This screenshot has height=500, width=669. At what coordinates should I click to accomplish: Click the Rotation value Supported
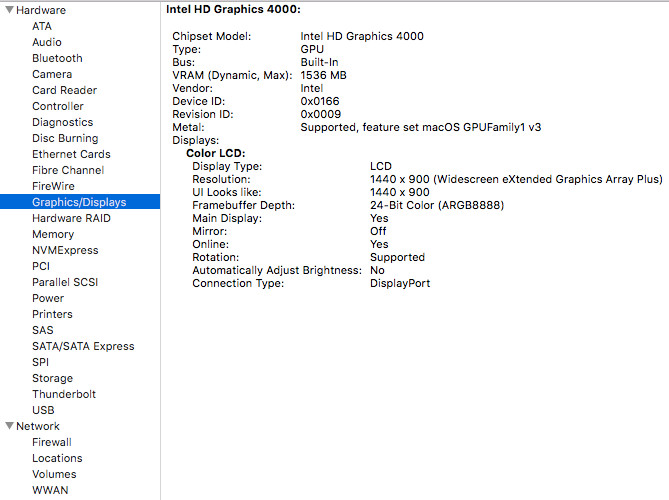point(397,257)
